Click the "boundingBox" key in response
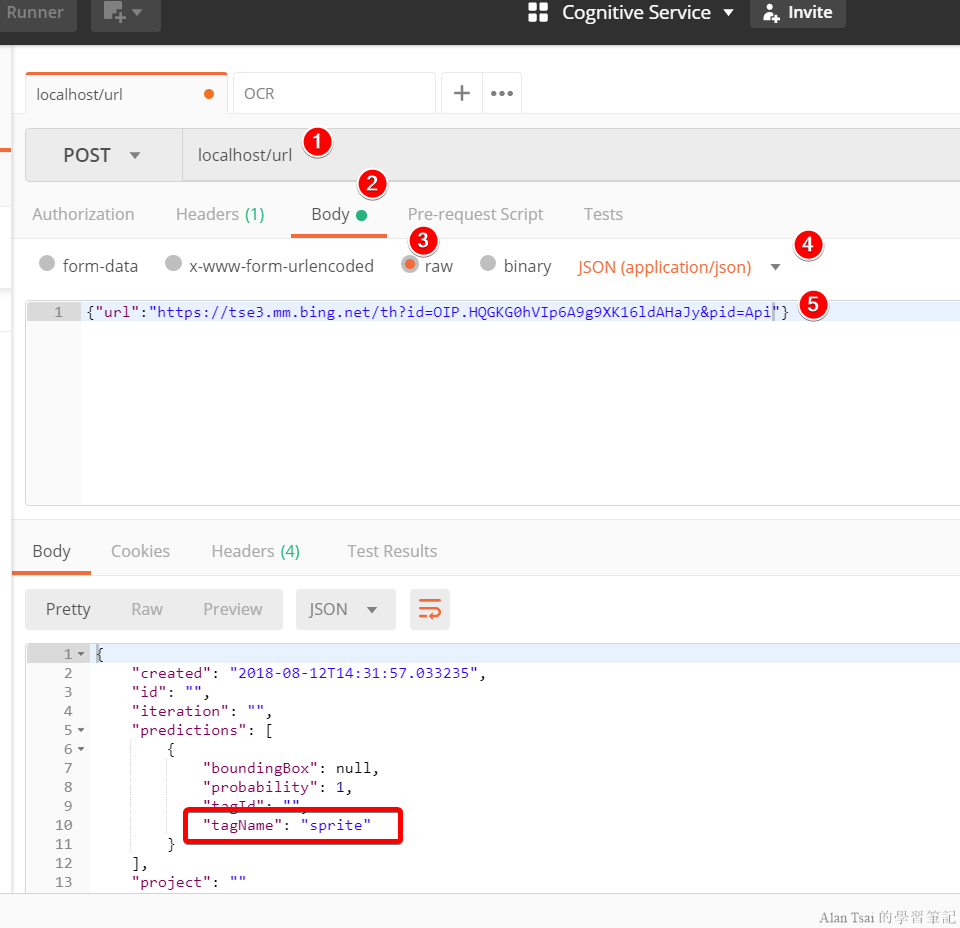 coord(260,768)
